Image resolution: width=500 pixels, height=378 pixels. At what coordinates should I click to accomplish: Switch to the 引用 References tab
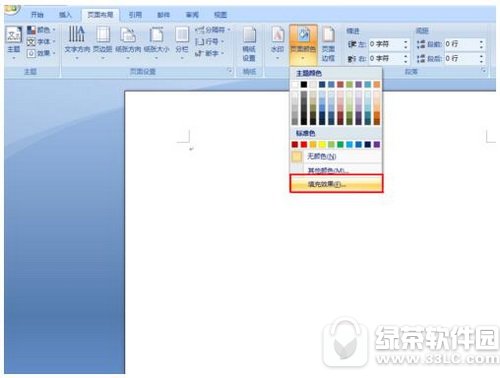point(135,15)
